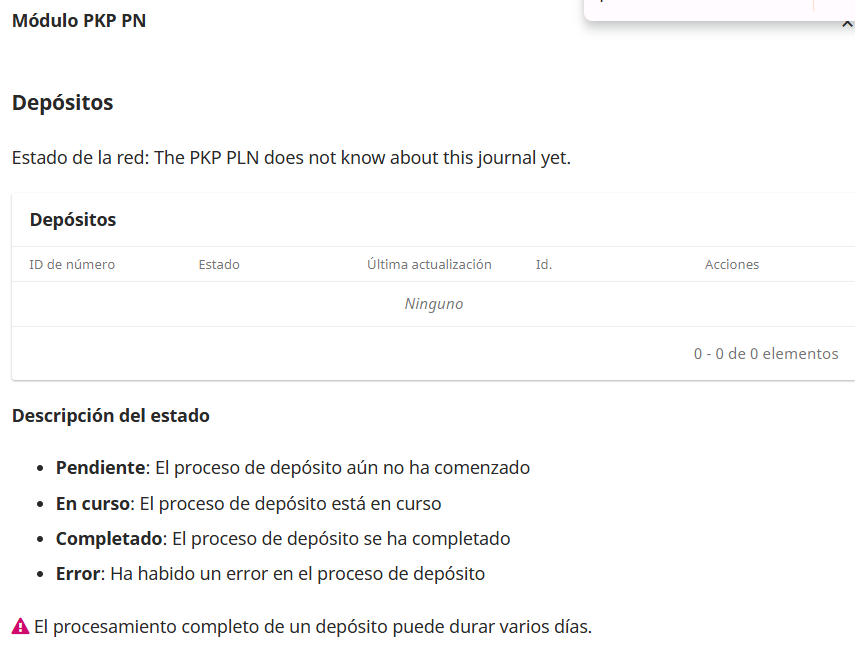Click the Estado column header

click(219, 265)
